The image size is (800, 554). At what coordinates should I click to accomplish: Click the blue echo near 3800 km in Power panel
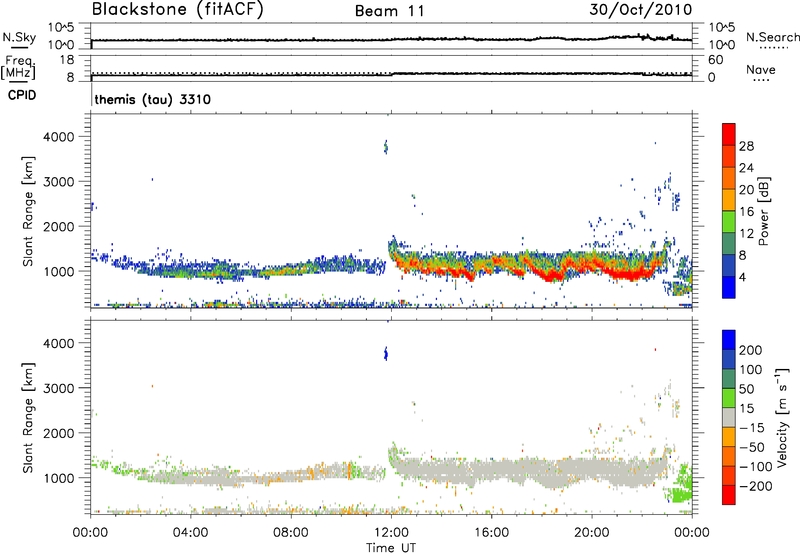(386, 147)
